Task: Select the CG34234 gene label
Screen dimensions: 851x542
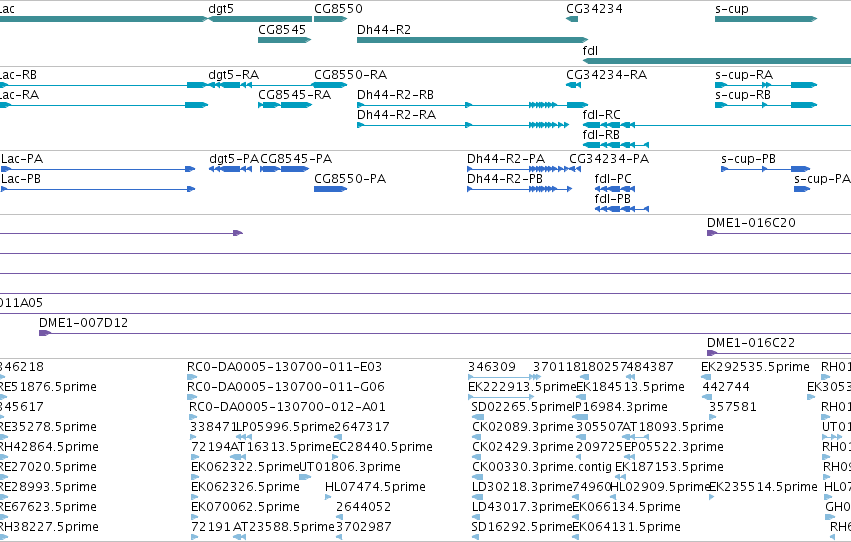Action: pyautogui.click(x=594, y=9)
